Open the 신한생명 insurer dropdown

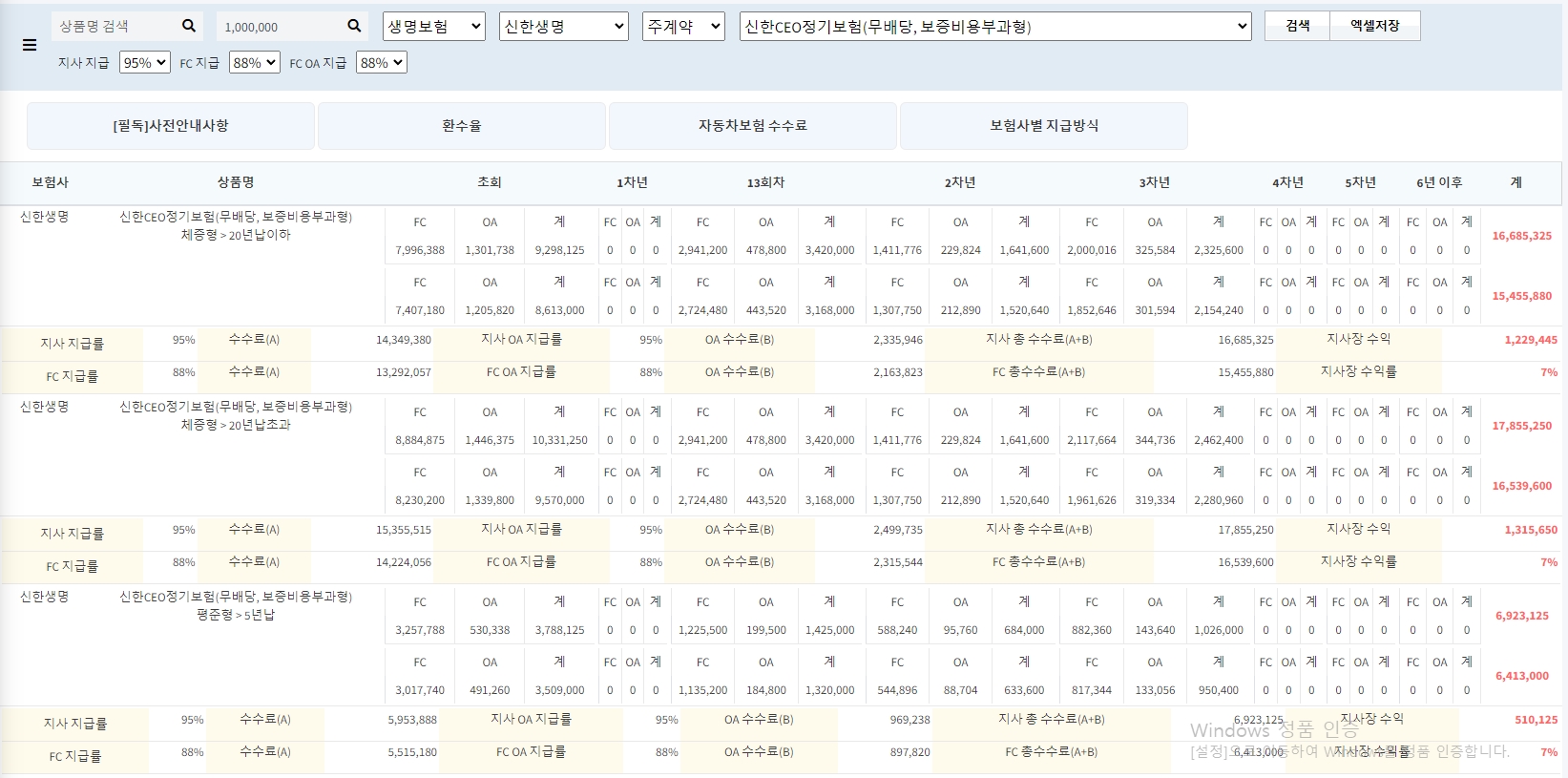pyautogui.click(x=564, y=26)
